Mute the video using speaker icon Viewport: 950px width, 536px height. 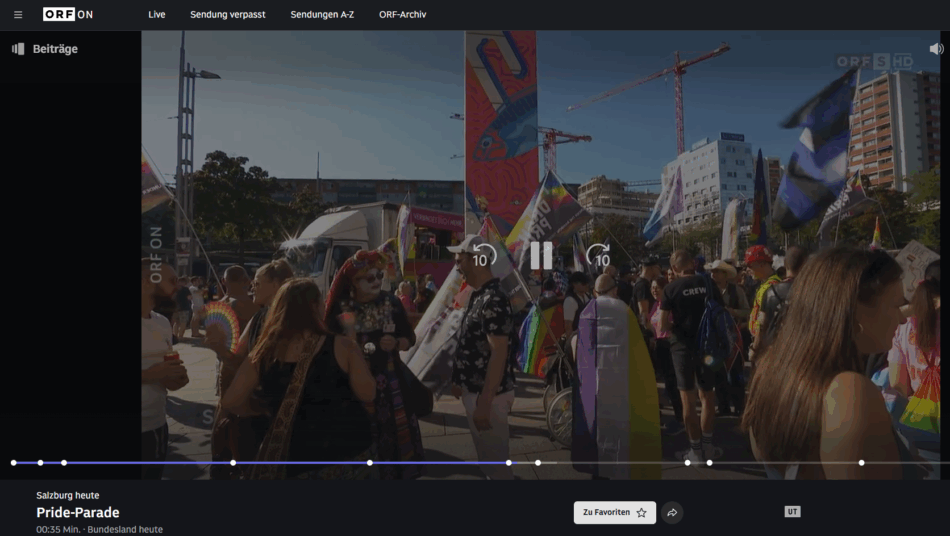point(936,49)
